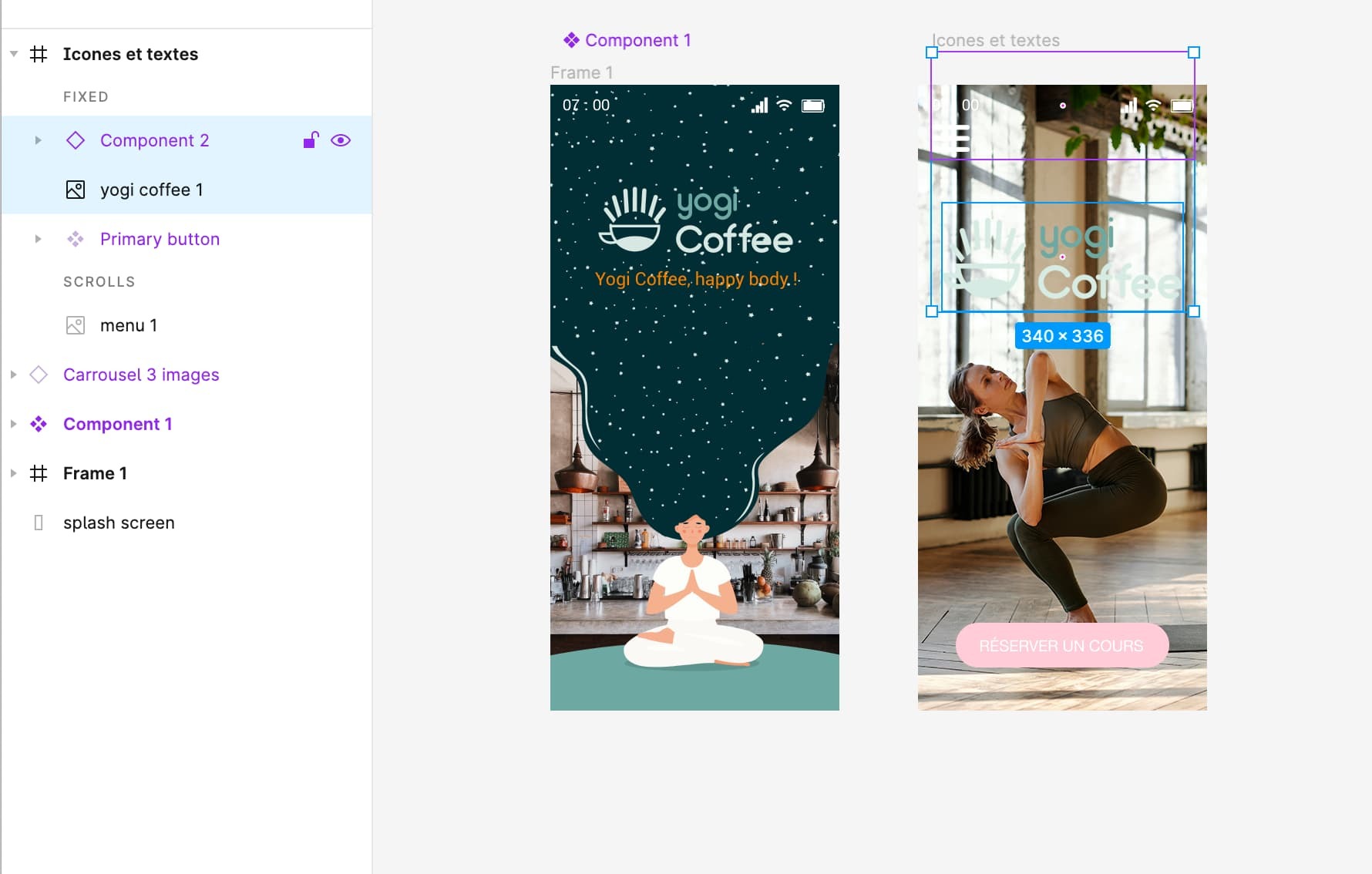The image size is (1372, 874).
Task: Select the yogi coffee 1 layer
Action: pos(152,190)
